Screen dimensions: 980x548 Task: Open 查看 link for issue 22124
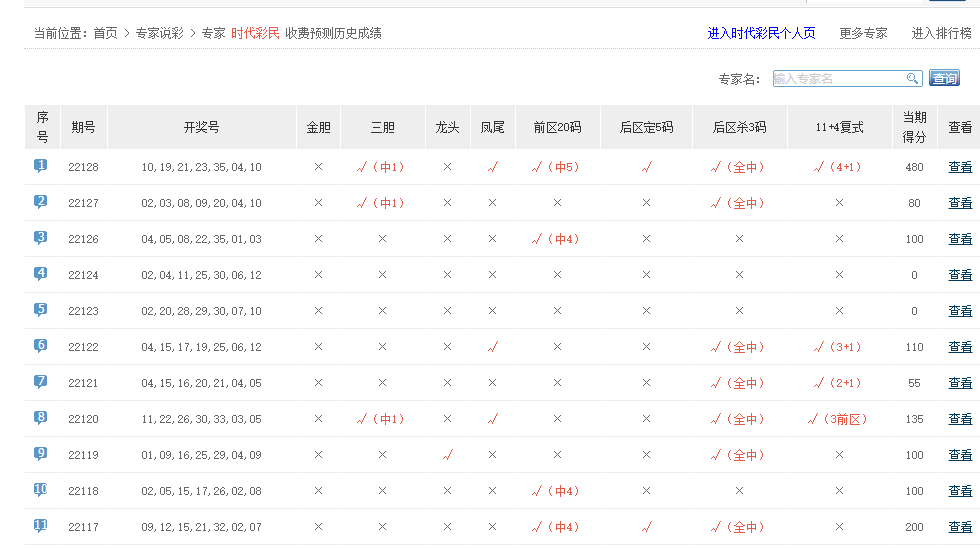(959, 275)
